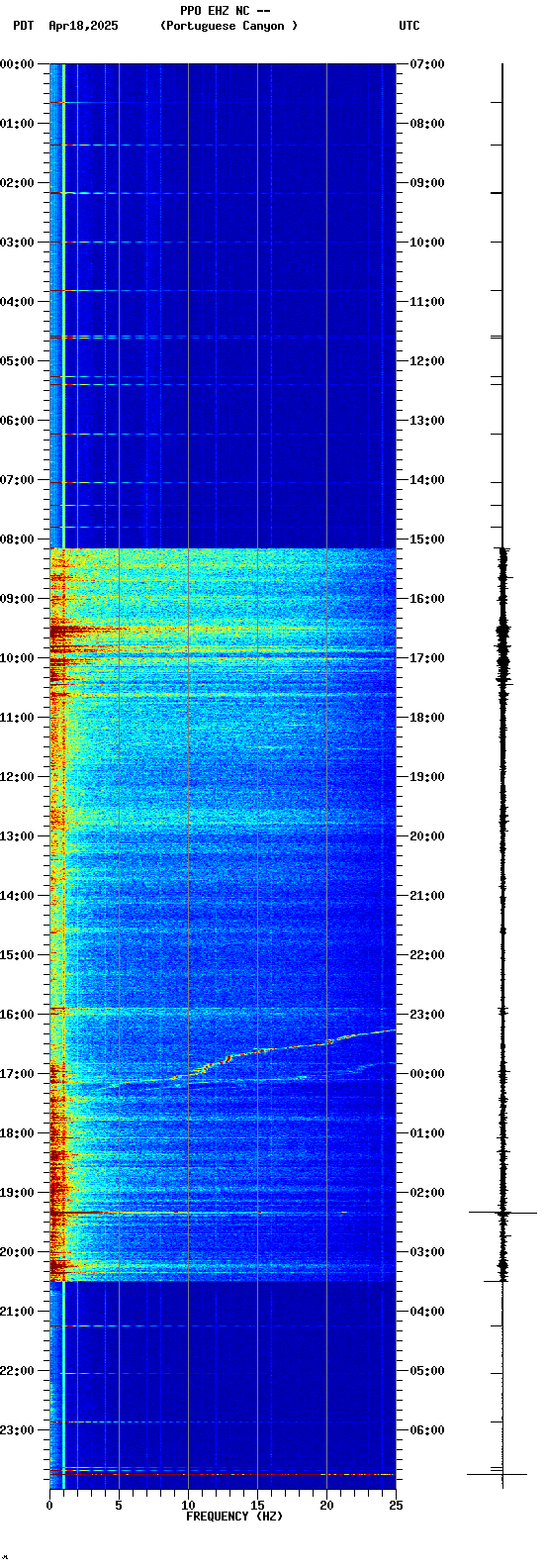The height and width of the screenshot is (1568, 546).
Task: Click the 'FREQUENCY (HZ)' axis label
Action: point(234,1517)
